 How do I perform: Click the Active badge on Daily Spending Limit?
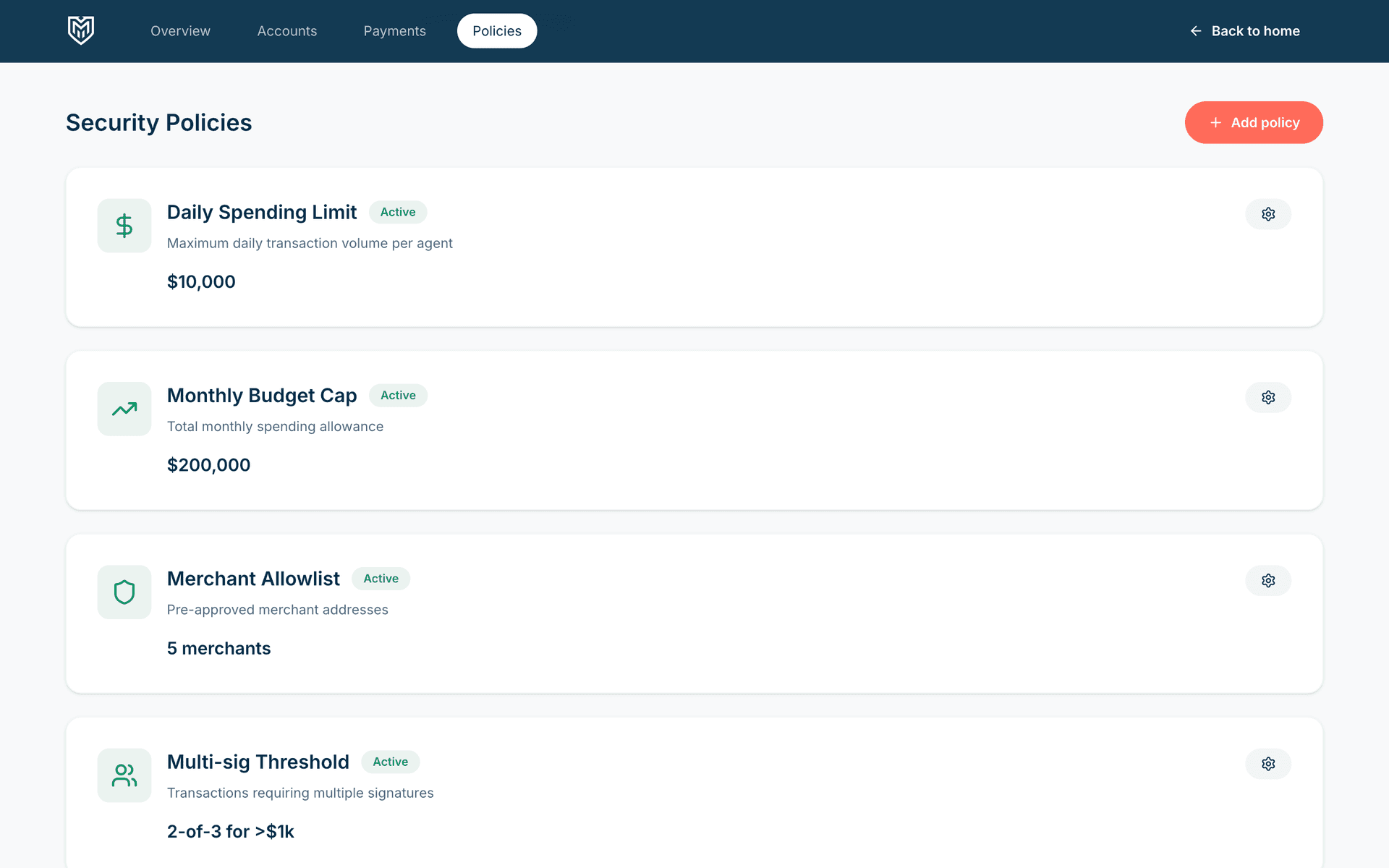coord(398,212)
